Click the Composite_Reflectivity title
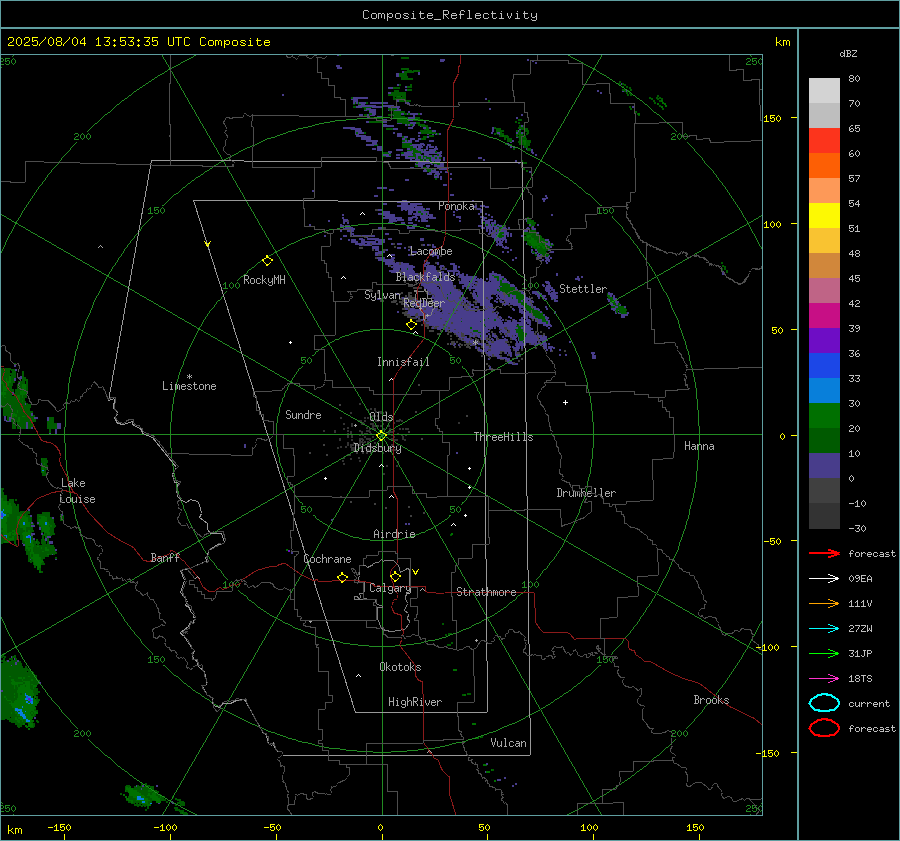 (x=449, y=15)
